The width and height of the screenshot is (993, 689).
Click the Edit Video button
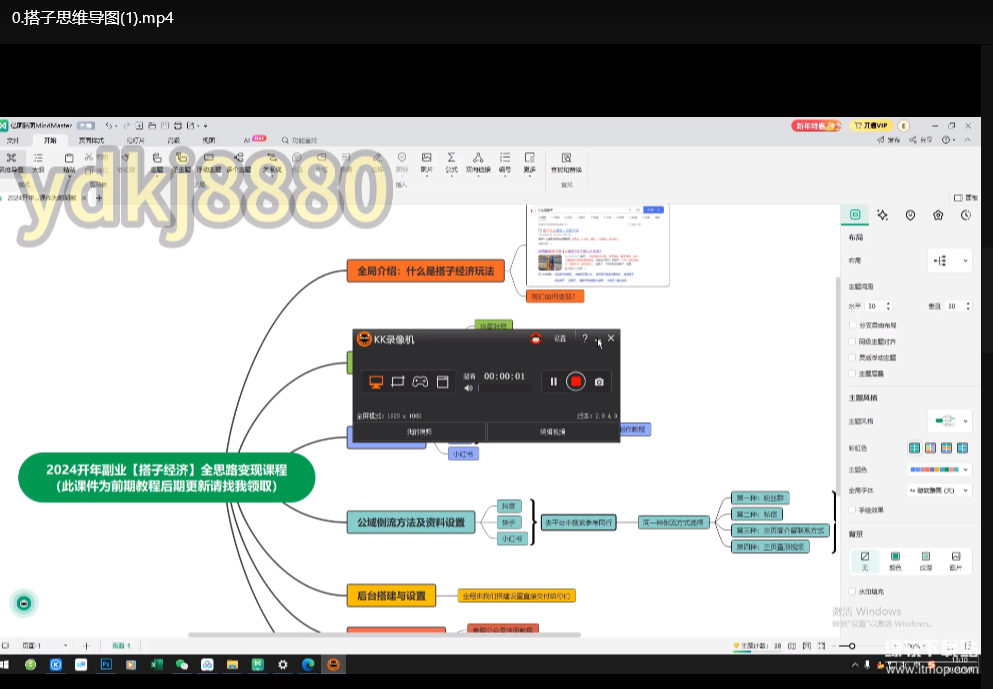pyautogui.click(x=554, y=431)
